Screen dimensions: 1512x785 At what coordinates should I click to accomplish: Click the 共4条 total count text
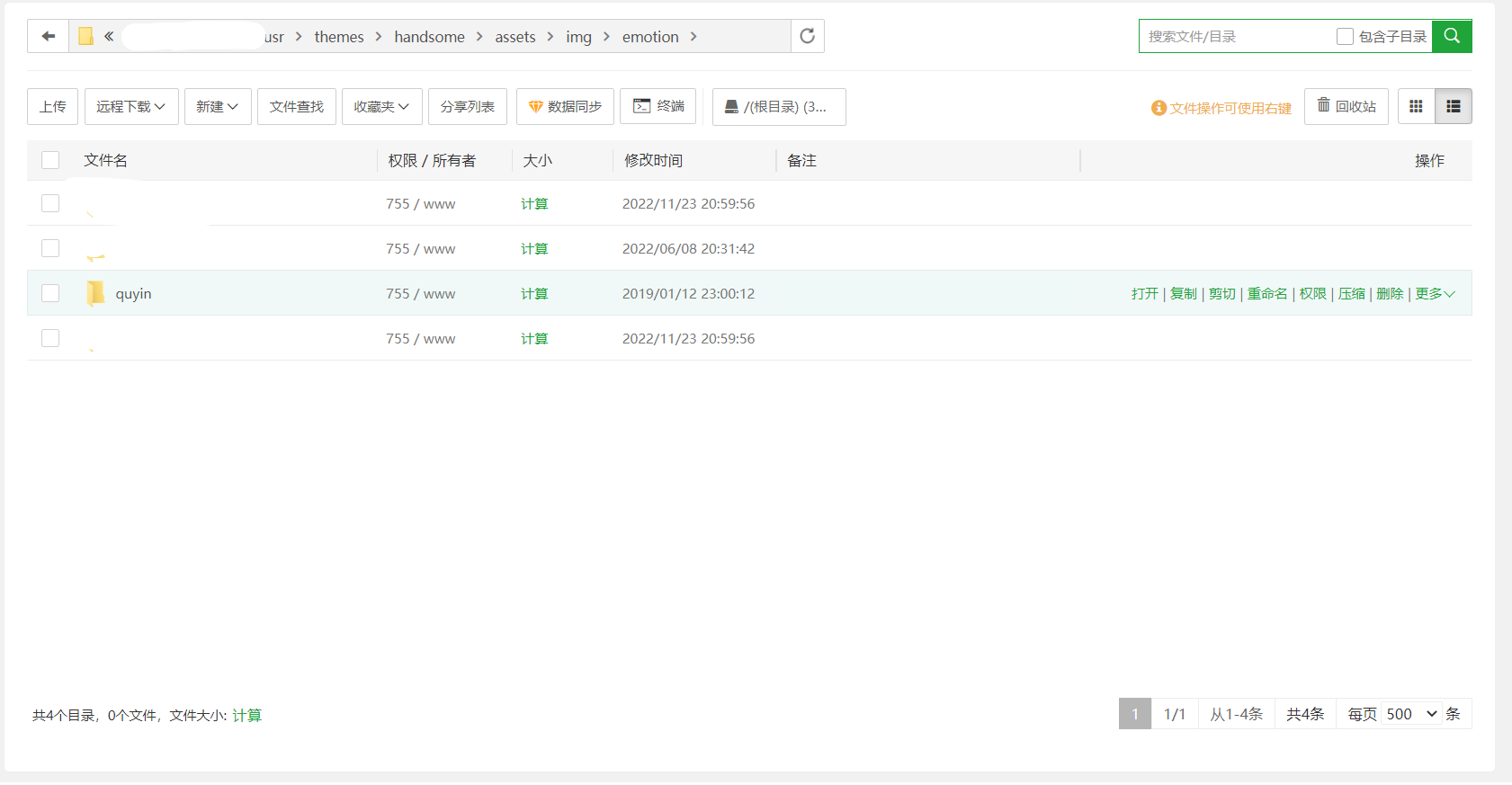coord(1305,714)
